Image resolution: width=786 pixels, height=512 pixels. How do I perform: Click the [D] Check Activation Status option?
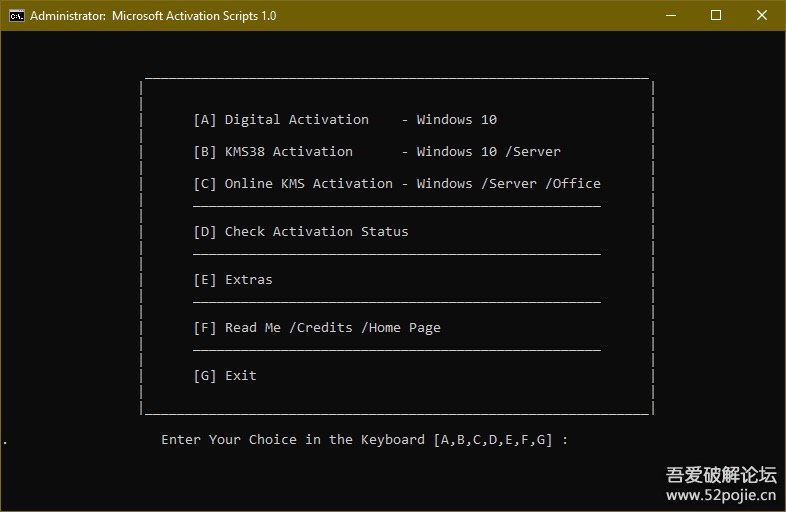point(301,232)
